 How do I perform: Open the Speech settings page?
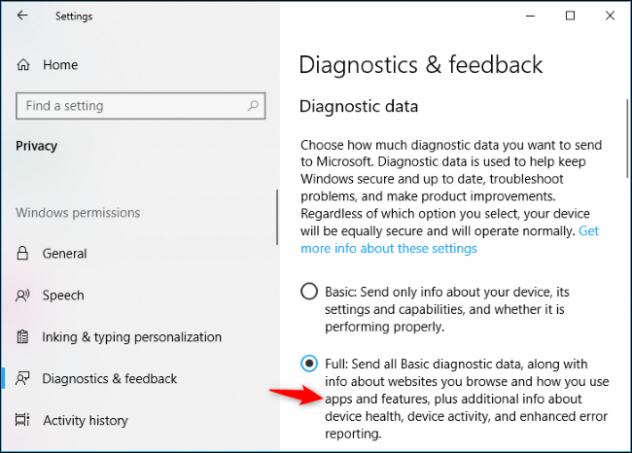(x=63, y=296)
